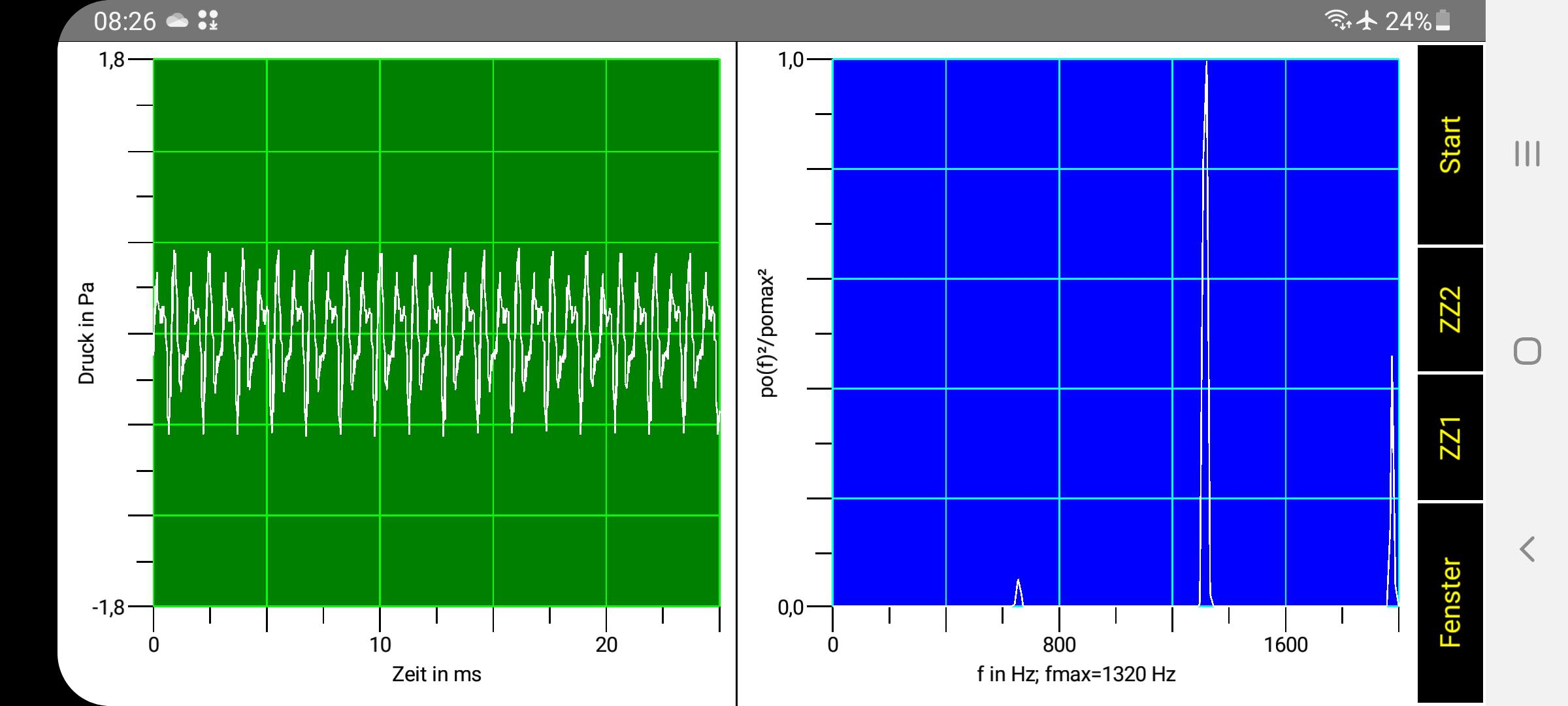Tap the ZZ2 button
The width and height of the screenshot is (1568, 706).
1450,309
